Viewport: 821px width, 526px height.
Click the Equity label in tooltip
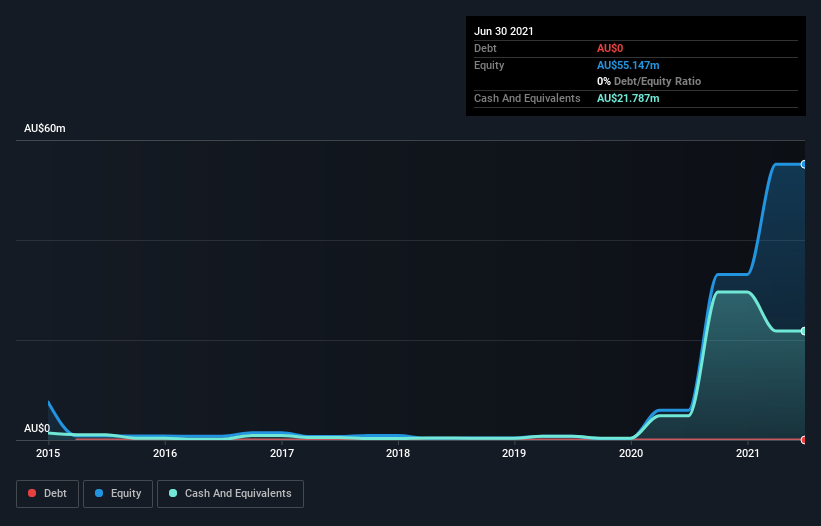click(x=489, y=65)
